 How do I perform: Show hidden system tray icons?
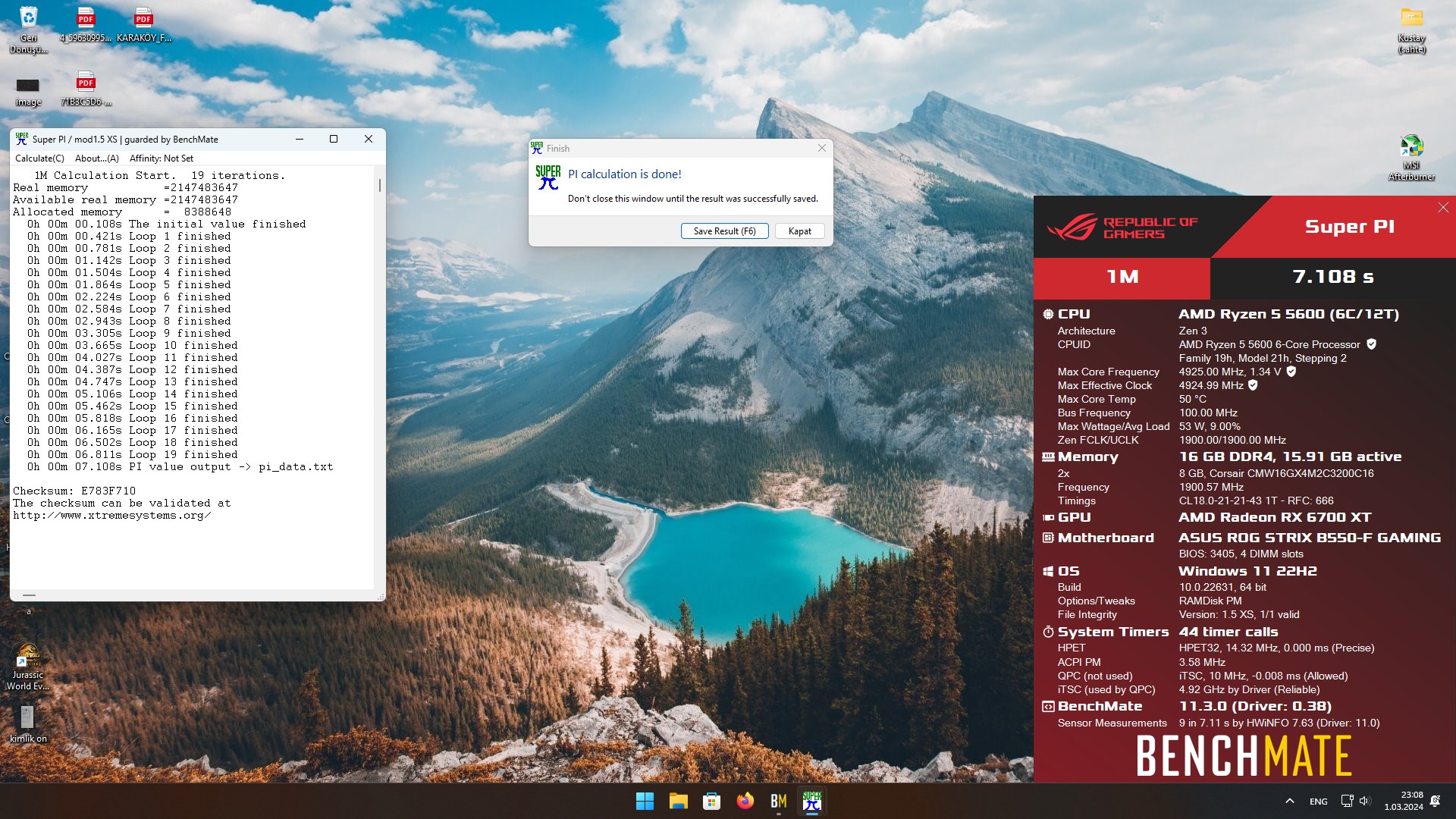pos(1289,801)
